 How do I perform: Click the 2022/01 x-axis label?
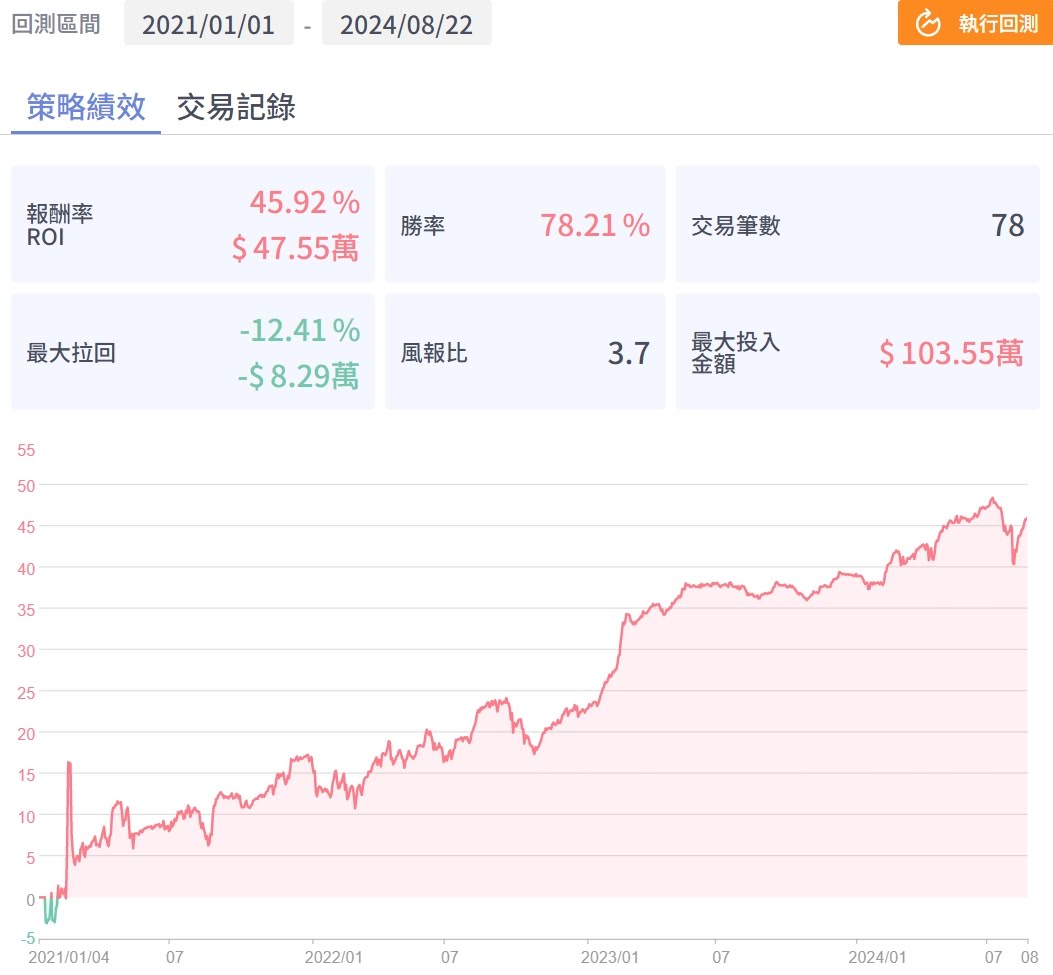335,957
